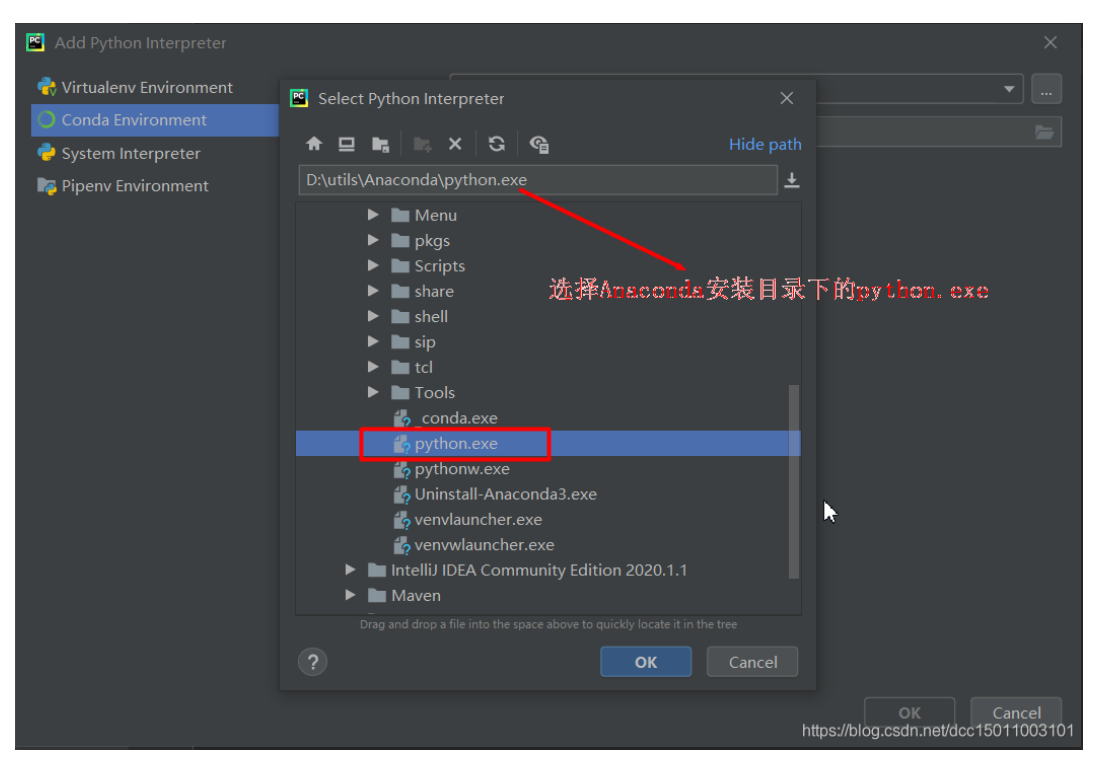Click the Maven folder icon
This screenshot has width=1100, height=775.
point(377,595)
